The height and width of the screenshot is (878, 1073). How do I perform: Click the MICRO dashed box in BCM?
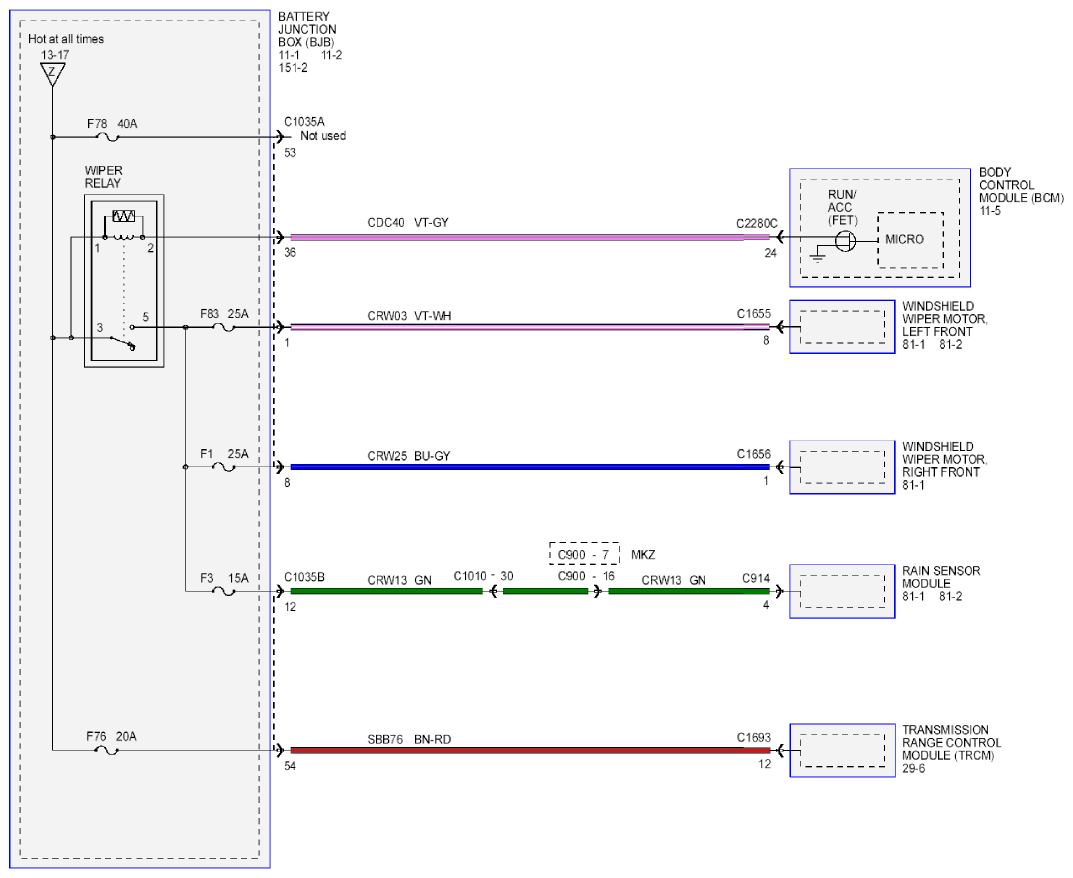911,240
